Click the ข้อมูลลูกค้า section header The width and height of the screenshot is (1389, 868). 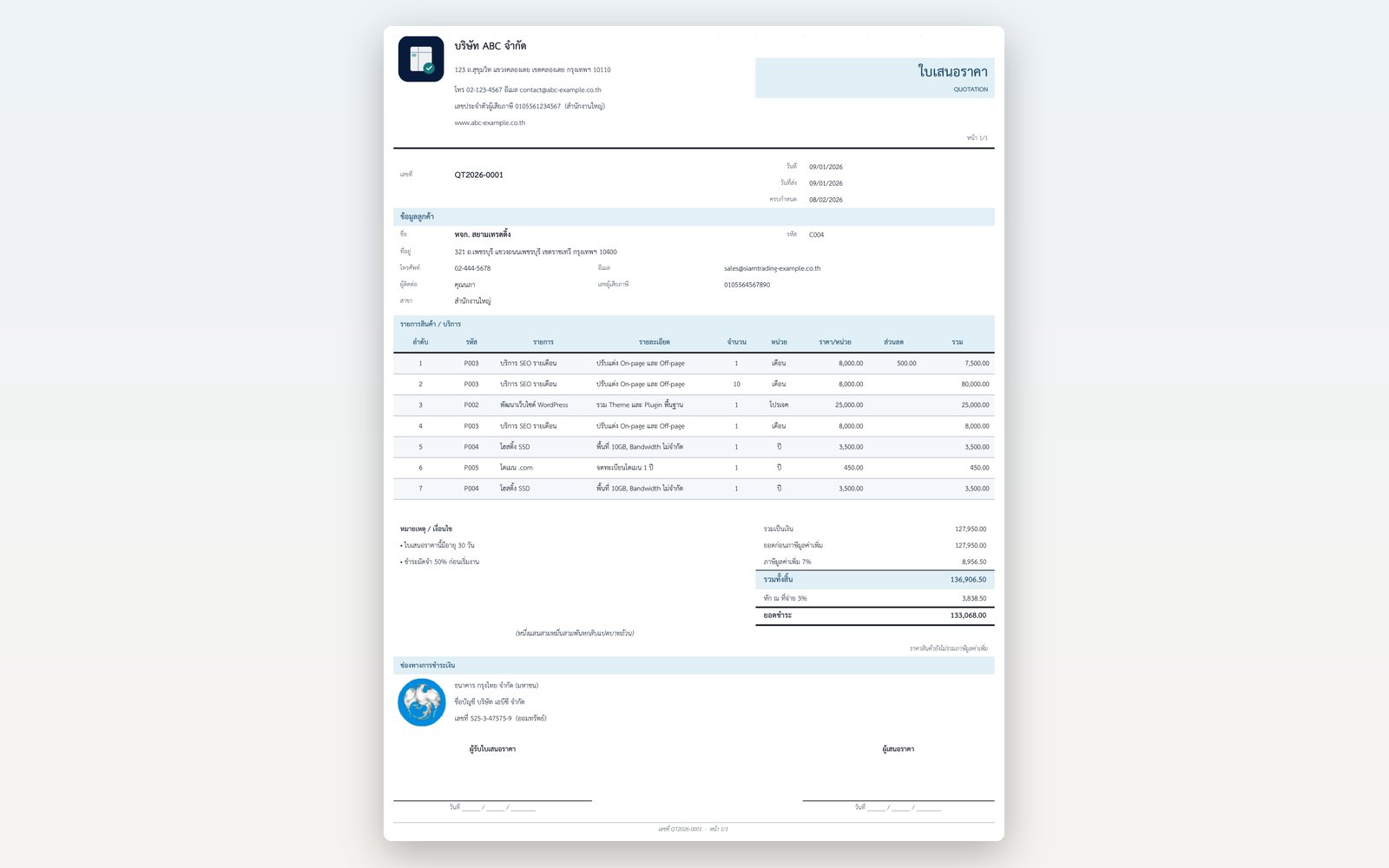tap(694, 217)
